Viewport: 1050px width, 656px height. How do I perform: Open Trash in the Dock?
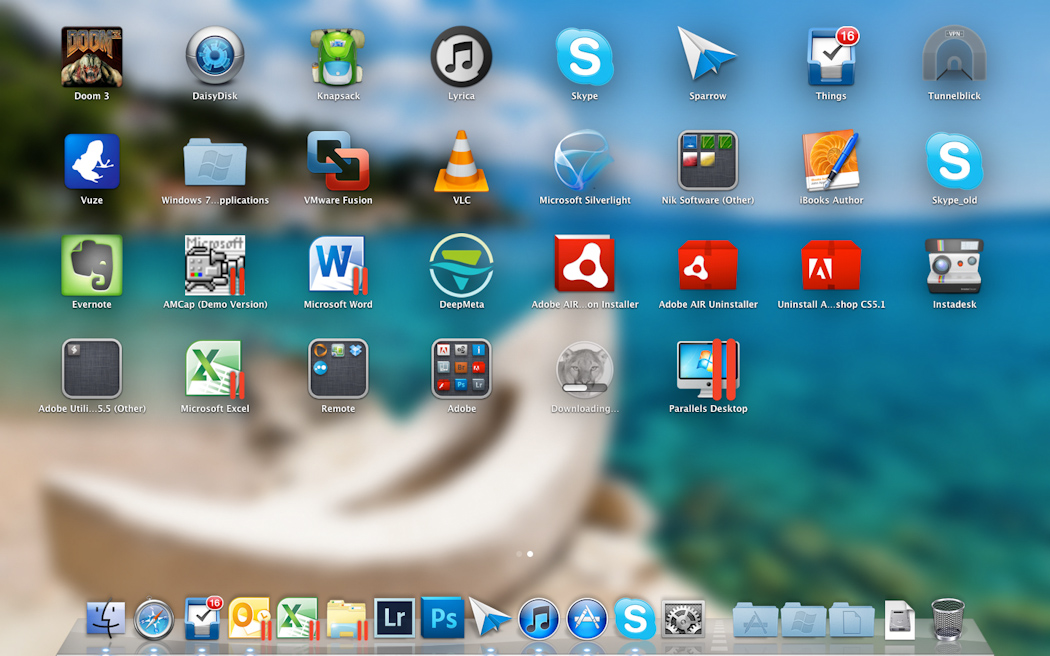tap(948, 619)
